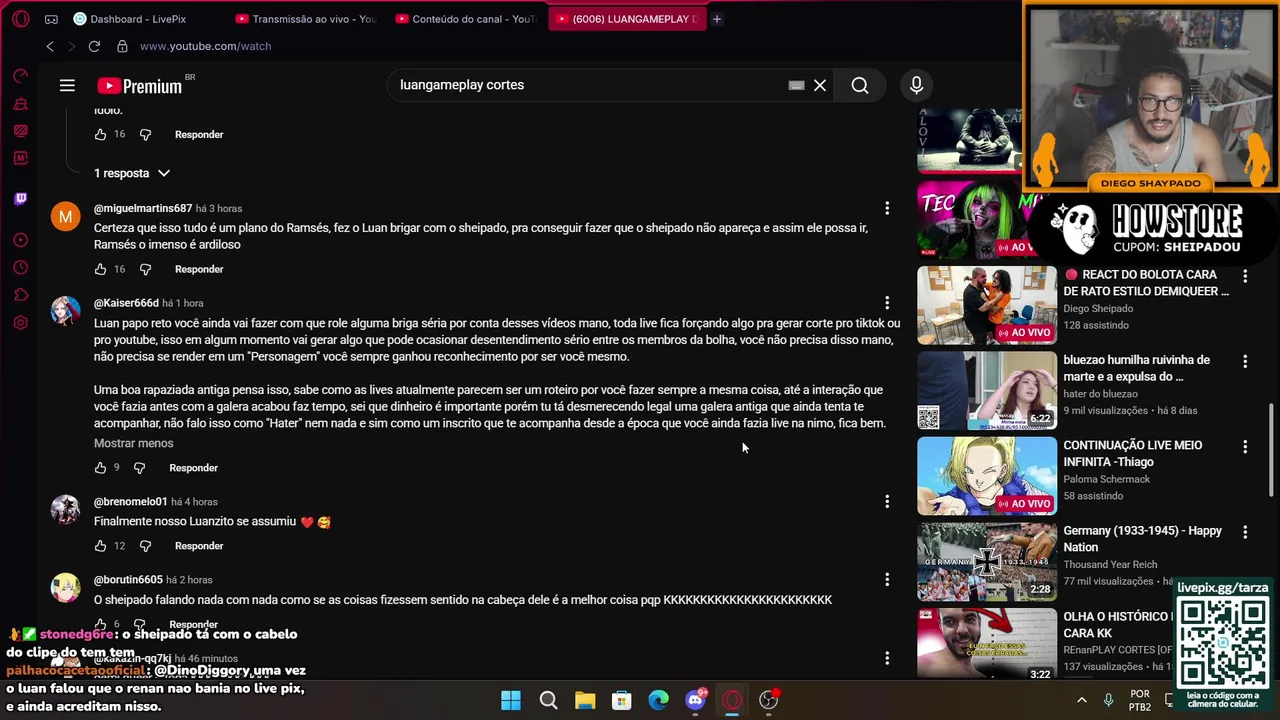Open options menu for @brenomelo01 comment
This screenshot has width=1280, height=720.
click(x=887, y=501)
